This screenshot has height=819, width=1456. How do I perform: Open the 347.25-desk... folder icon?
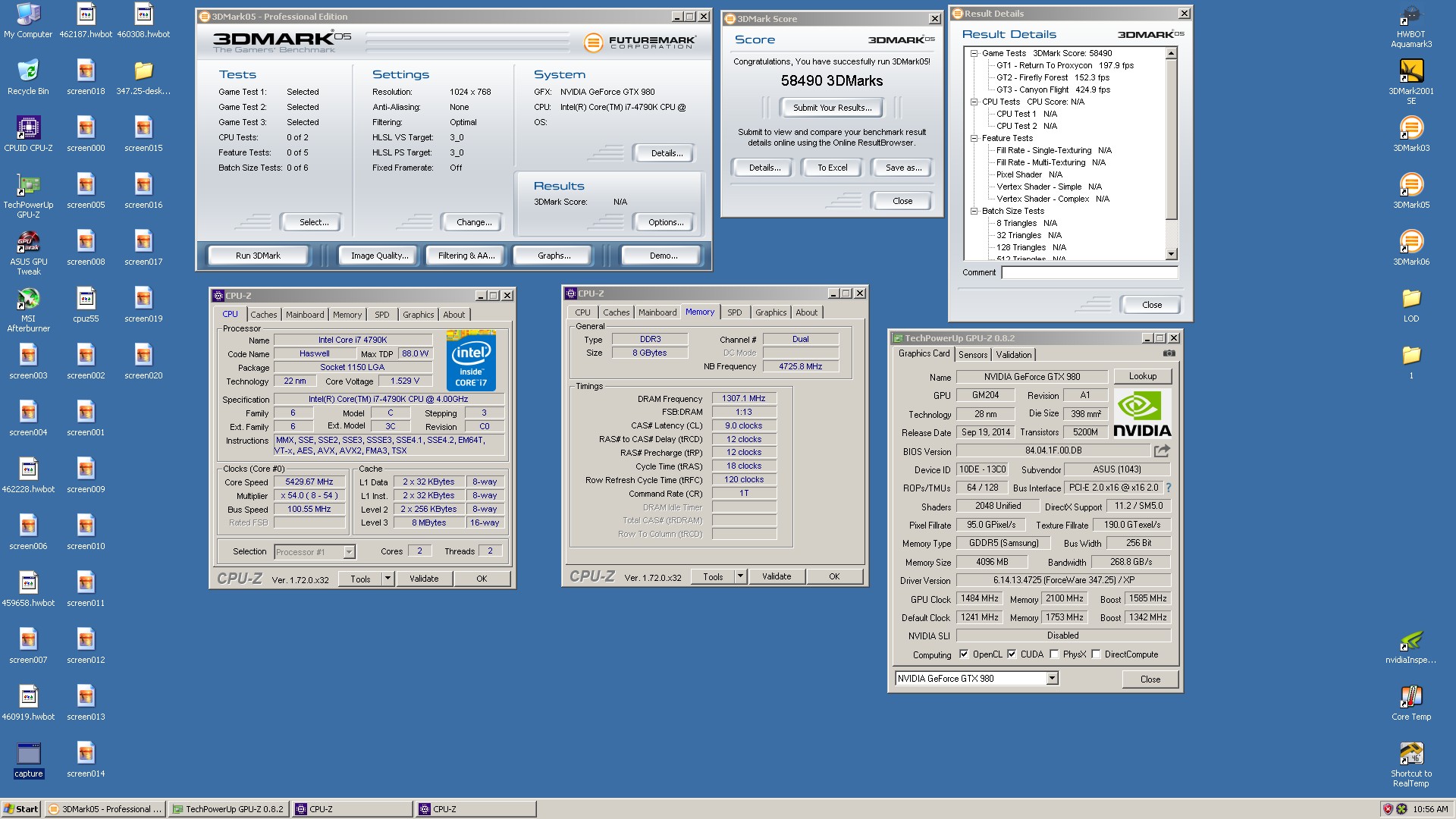(x=143, y=77)
